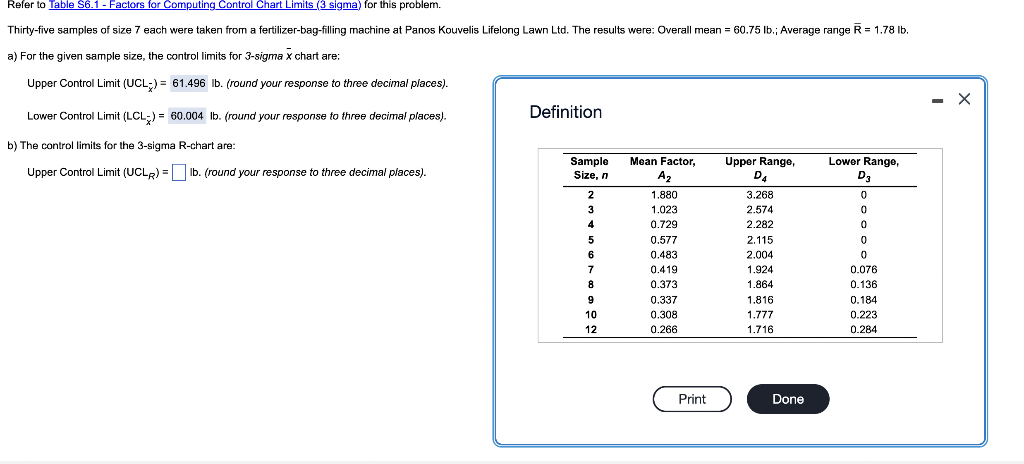Click the D4 value 1.864
1024x464 pixels.
coord(760,285)
